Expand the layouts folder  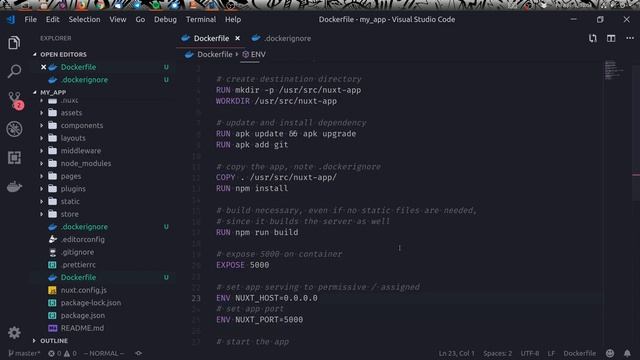click(x=73, y=138)
